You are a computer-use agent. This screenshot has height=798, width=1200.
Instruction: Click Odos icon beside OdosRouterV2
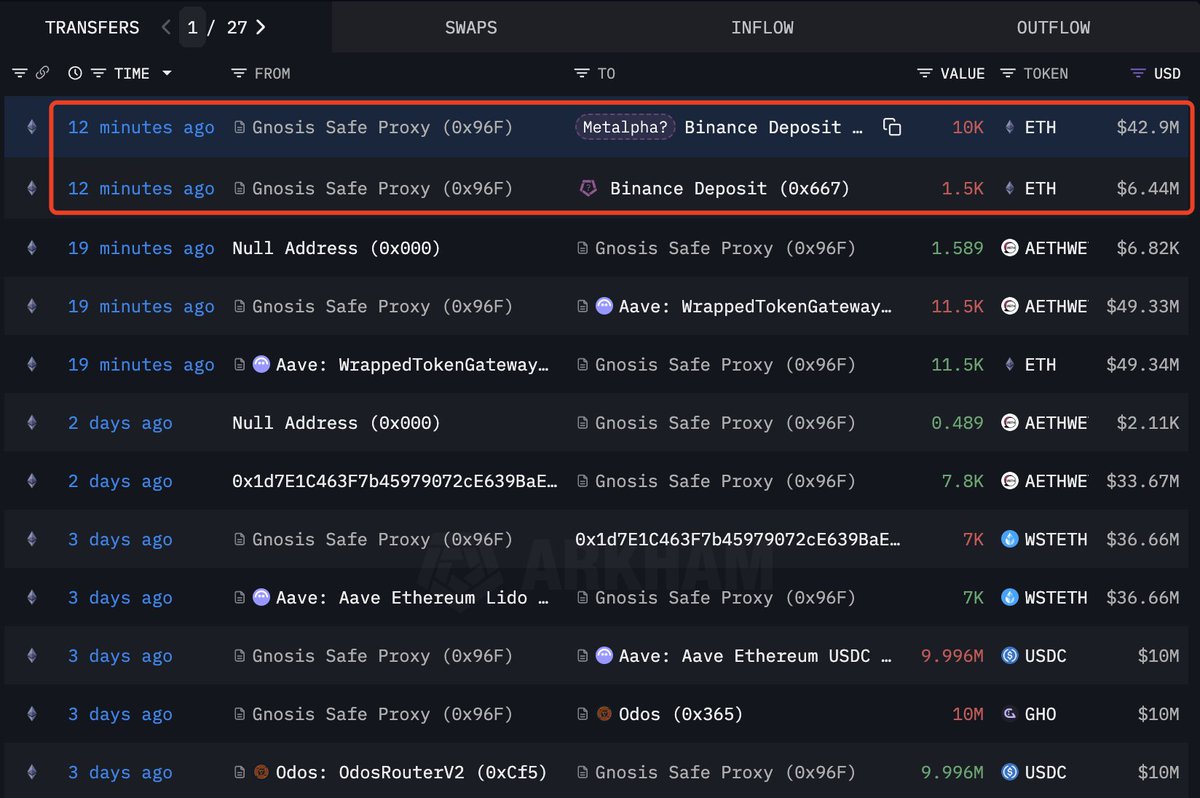pos(260,772)
